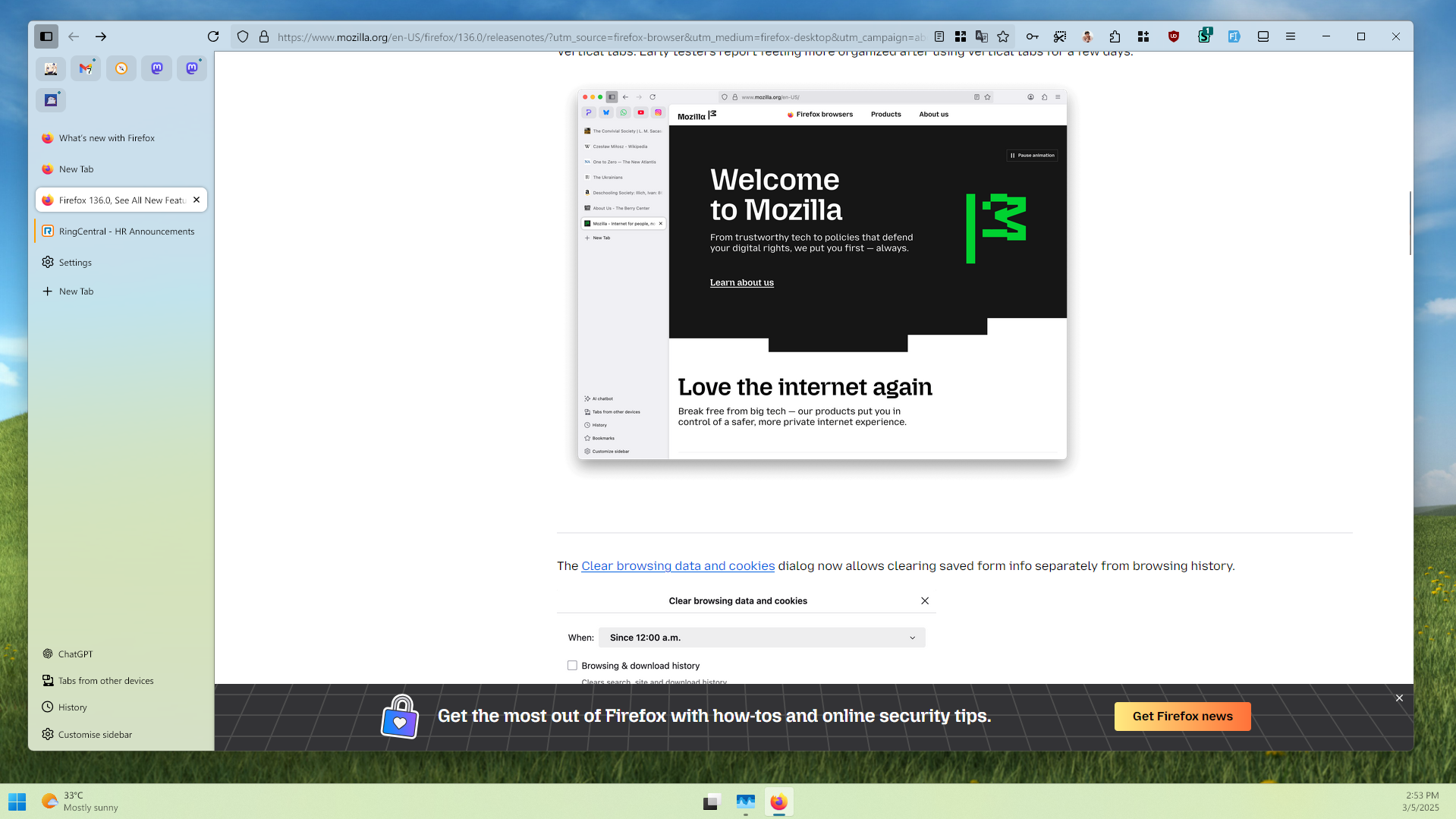The image size is (1456, 819).
Task: Switch to What's new with Firefox tab
Action: (121, 138)
